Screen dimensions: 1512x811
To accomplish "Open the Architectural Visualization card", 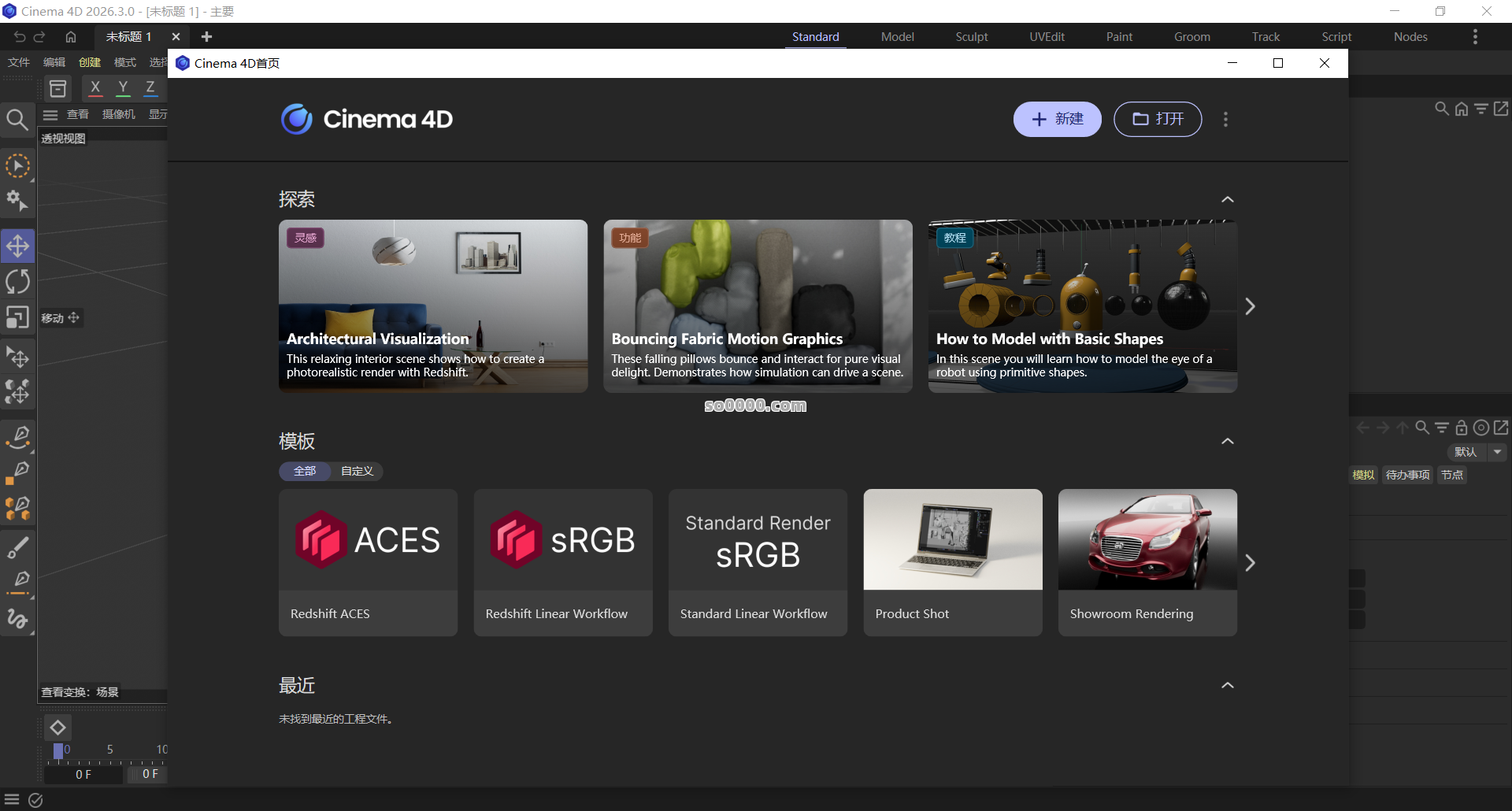I will point(433,306).
